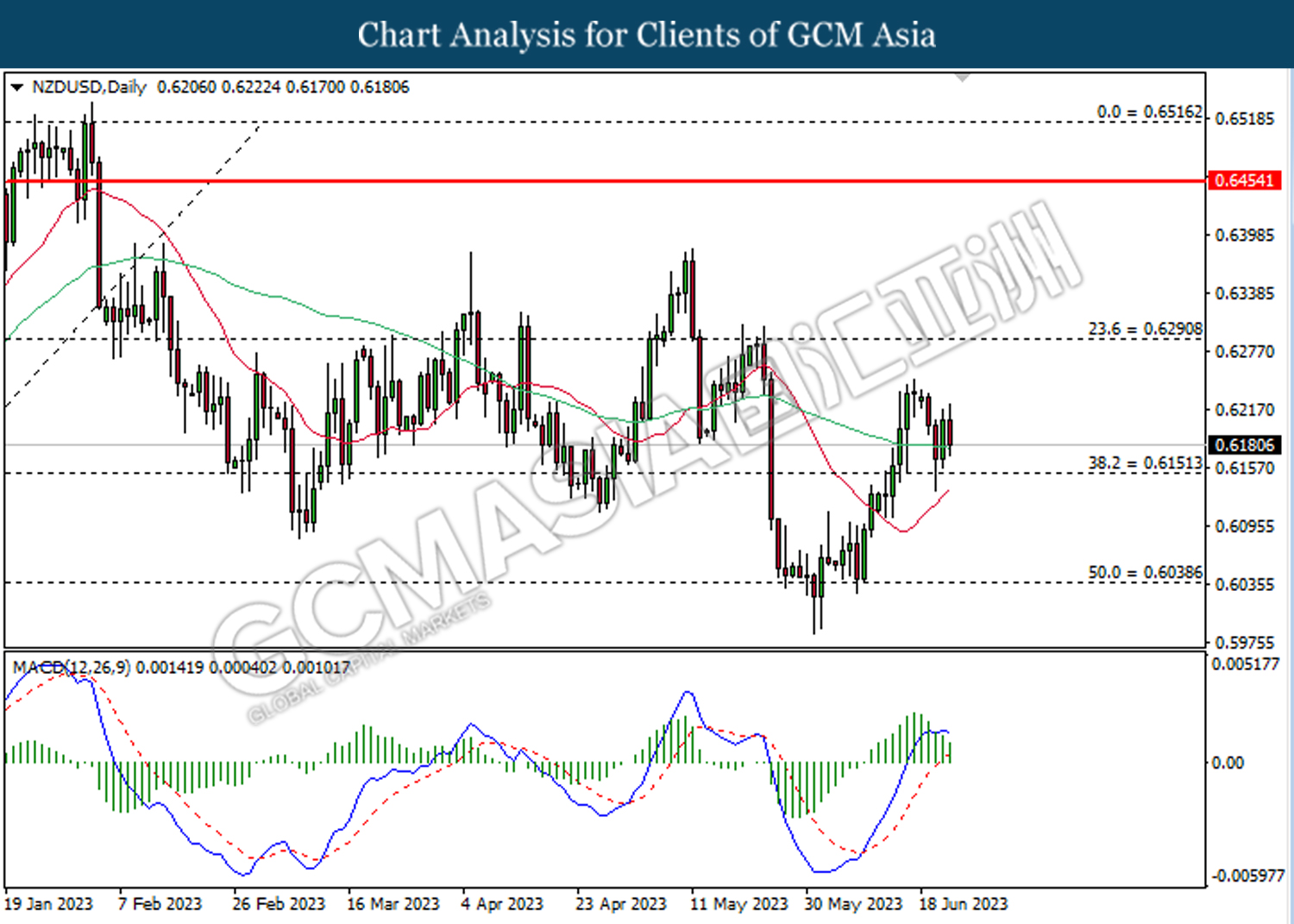
Task: Click the 26 Feb 2023 date label
Action: click(x=279, y=903)
